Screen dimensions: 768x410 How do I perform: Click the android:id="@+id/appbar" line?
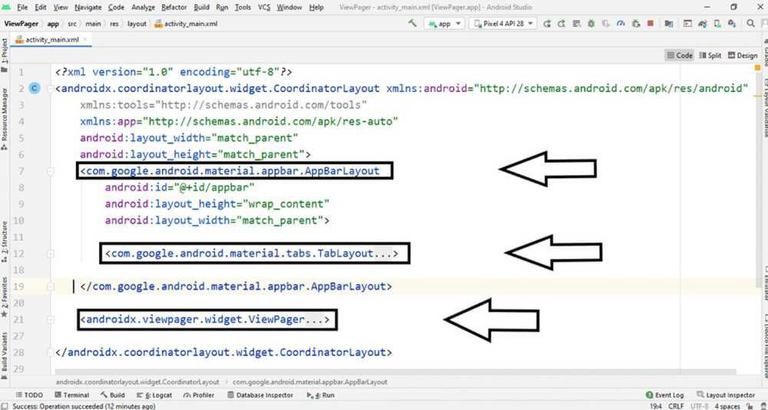tap(180, 188)
